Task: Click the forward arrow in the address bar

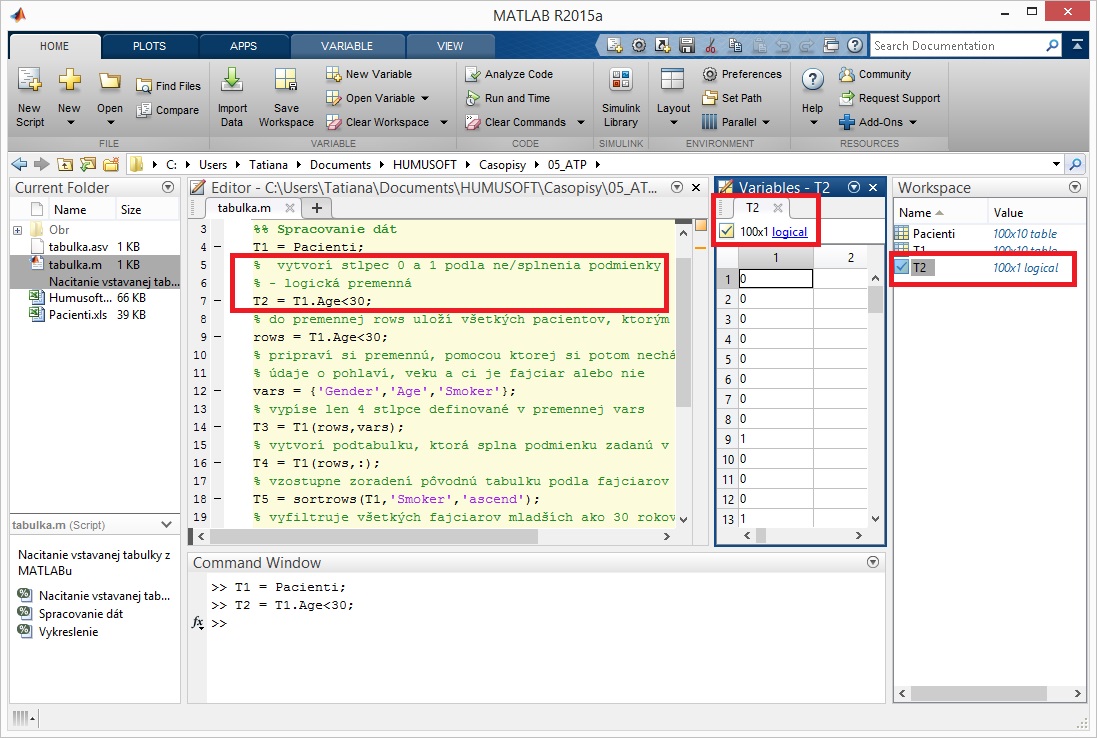Action: (x=42, y=164)
